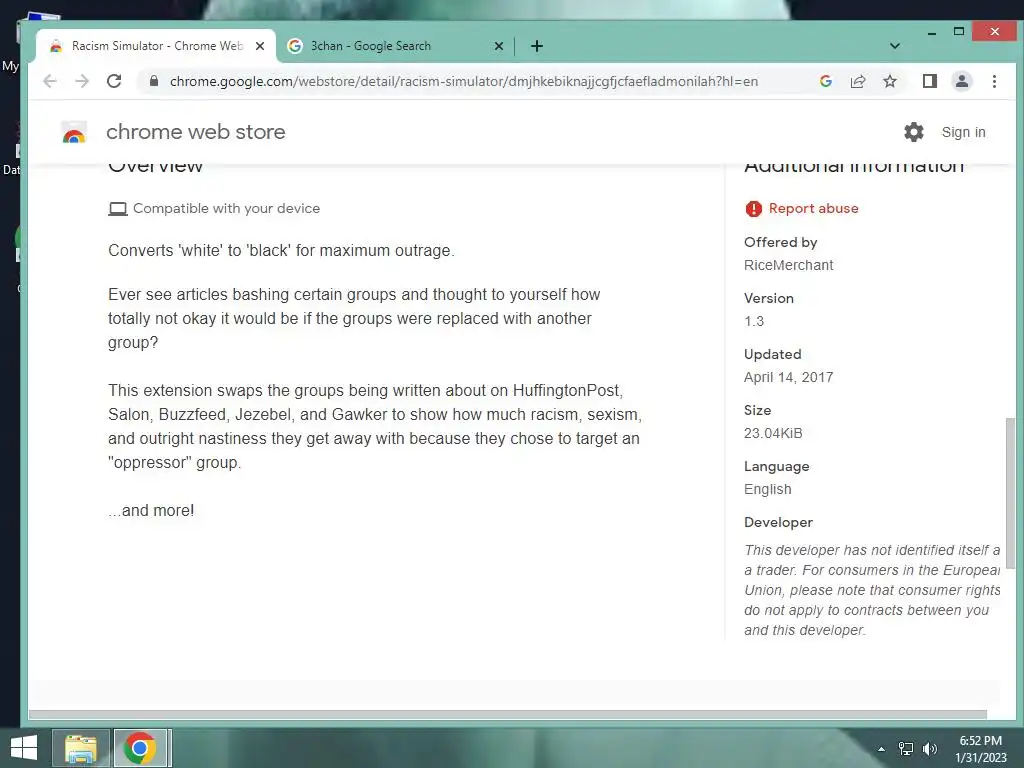Click the Chrome taskbar icon
The image size is (1024, 768).
[x=140, y=748]
